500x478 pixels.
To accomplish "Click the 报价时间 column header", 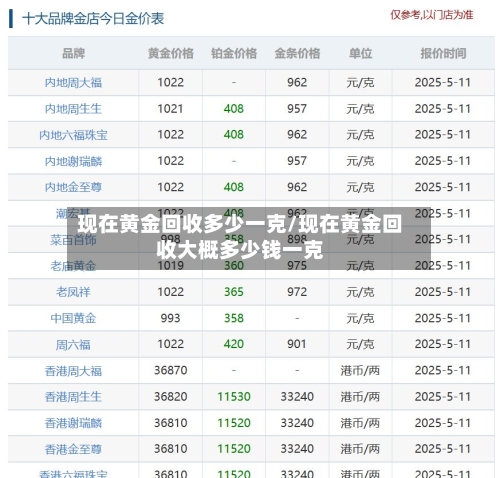I will point(443,53).
